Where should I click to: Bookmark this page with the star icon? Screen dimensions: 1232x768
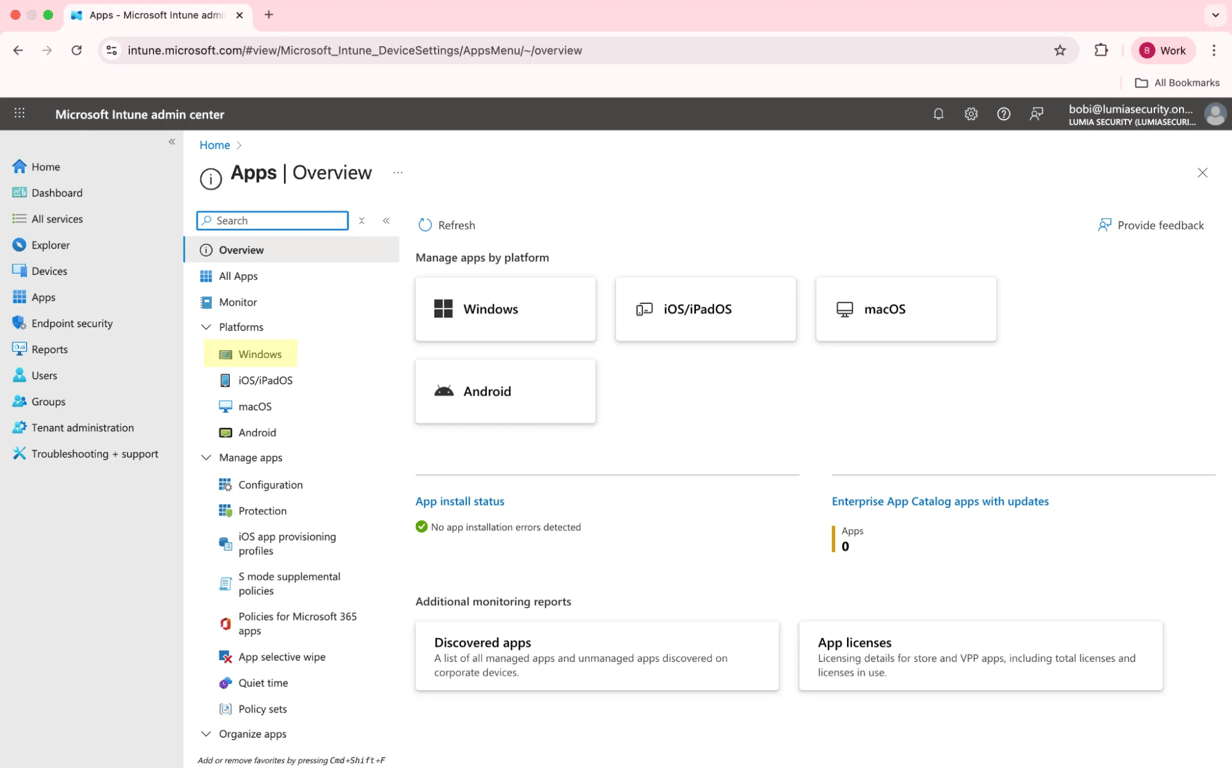click(1060, 50)
